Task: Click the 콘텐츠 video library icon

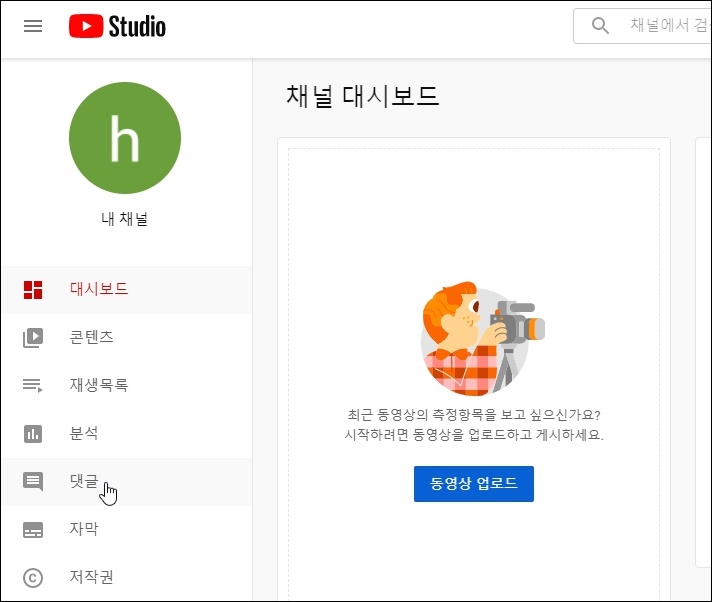Action: click(x=33, y=338)
